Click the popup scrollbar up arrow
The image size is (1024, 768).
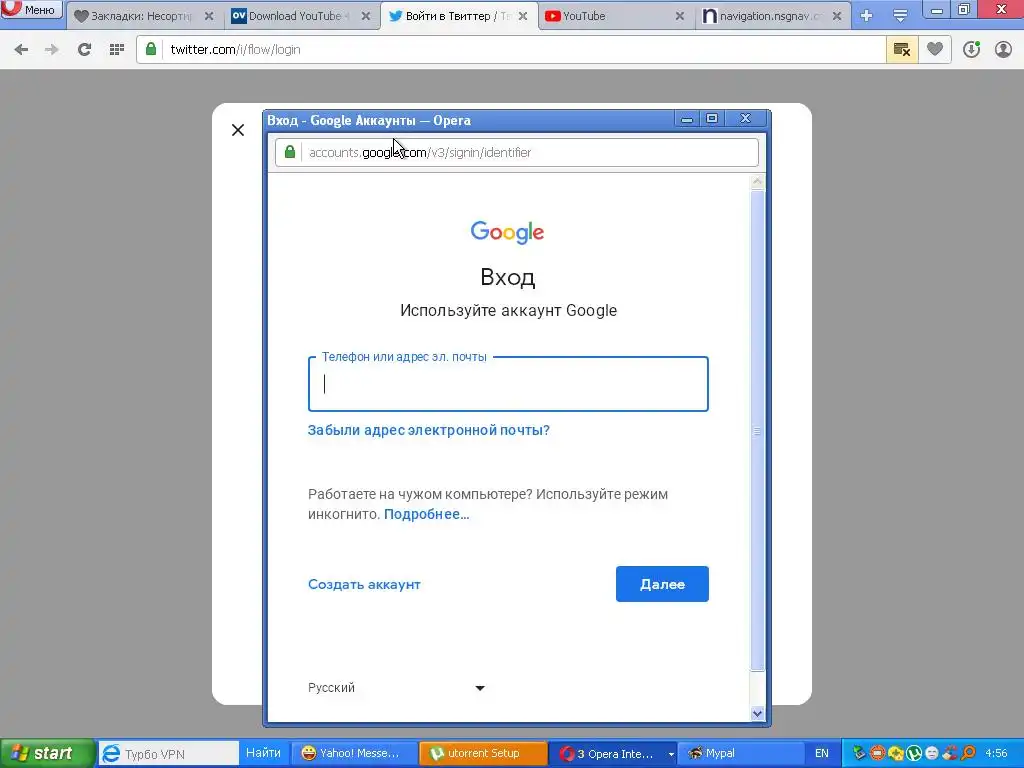(758, 182)
